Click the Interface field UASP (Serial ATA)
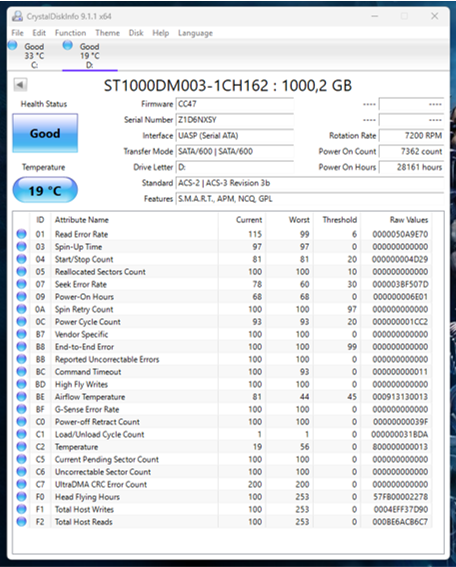Viewport: 456px width, 567px height. [x=235, y=136]
